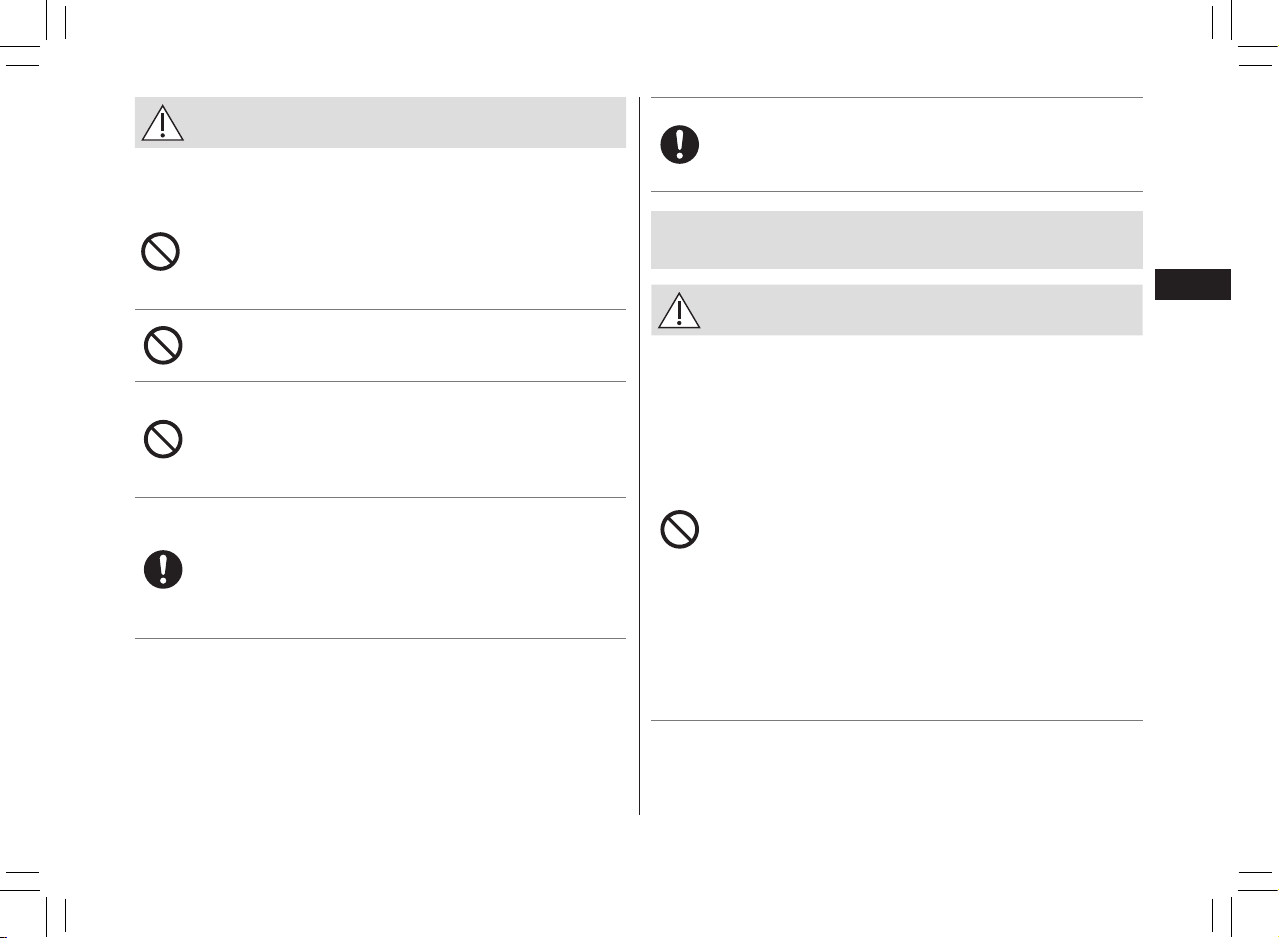Select the third prohibition icon in left column
The width and height of the screenshot is (1279, 938).
(162, 440)
